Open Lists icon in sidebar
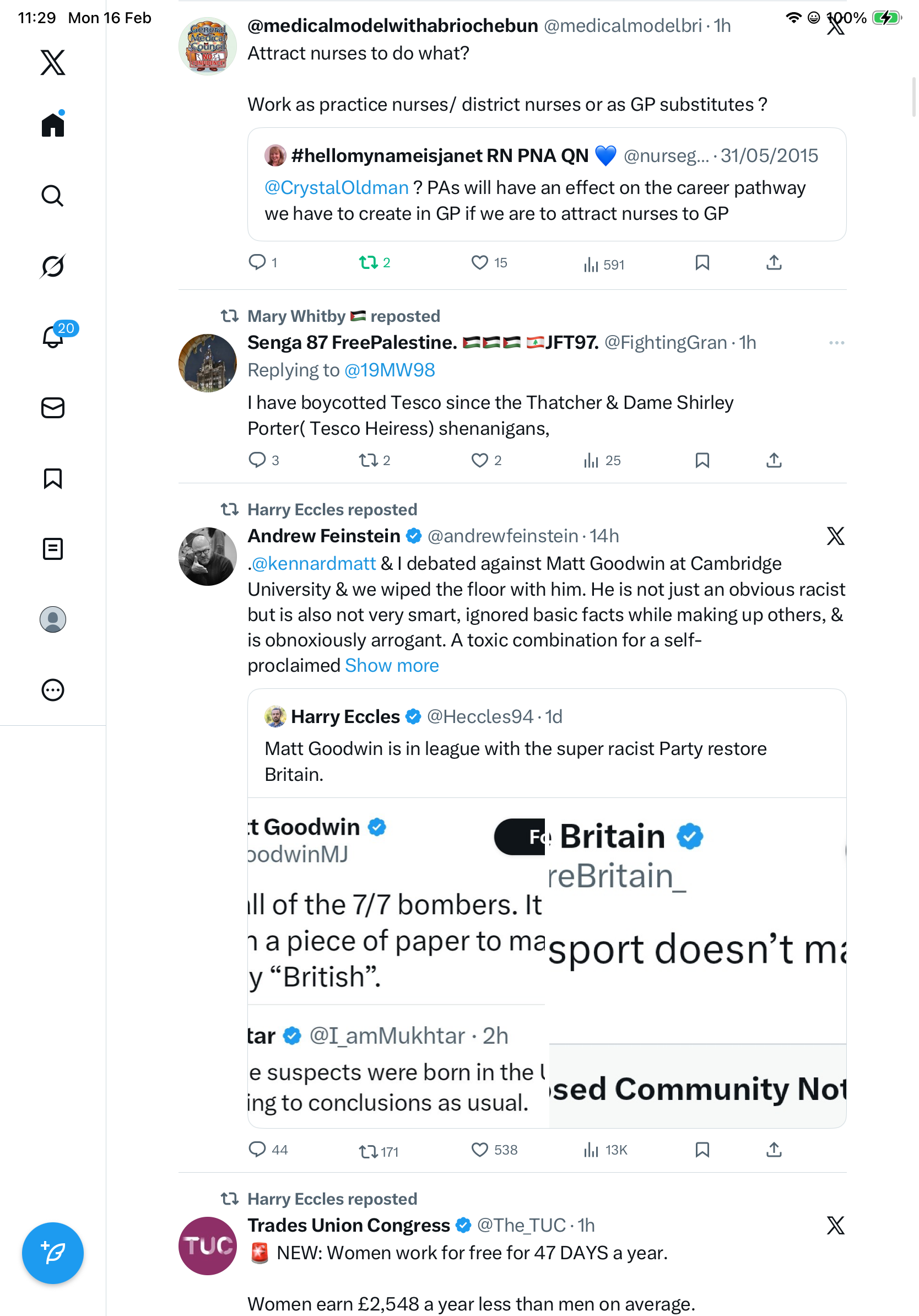Screen dimensions: 919x1316 coord(52,549)
